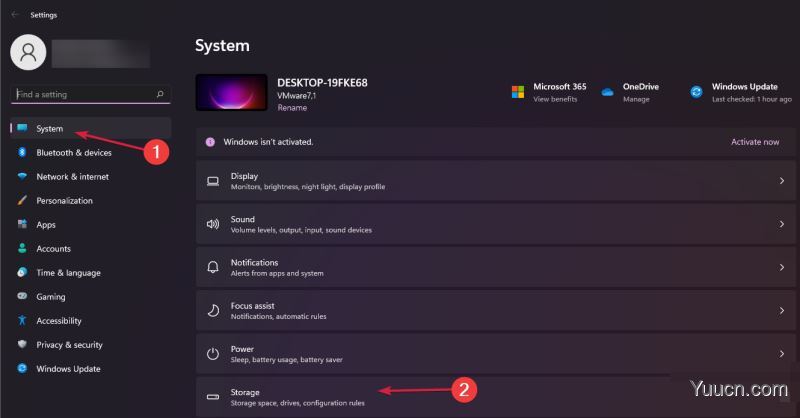Rename the PC DESKTOP-19FKE68
Screen dimensions: 800x418
coord(292,108)
